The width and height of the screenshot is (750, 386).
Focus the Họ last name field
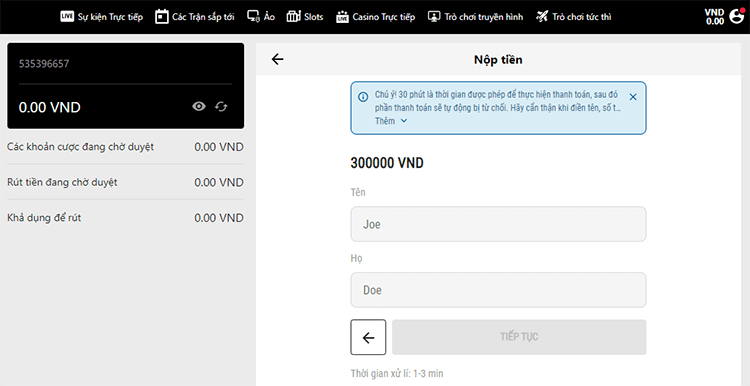[498, 290]
